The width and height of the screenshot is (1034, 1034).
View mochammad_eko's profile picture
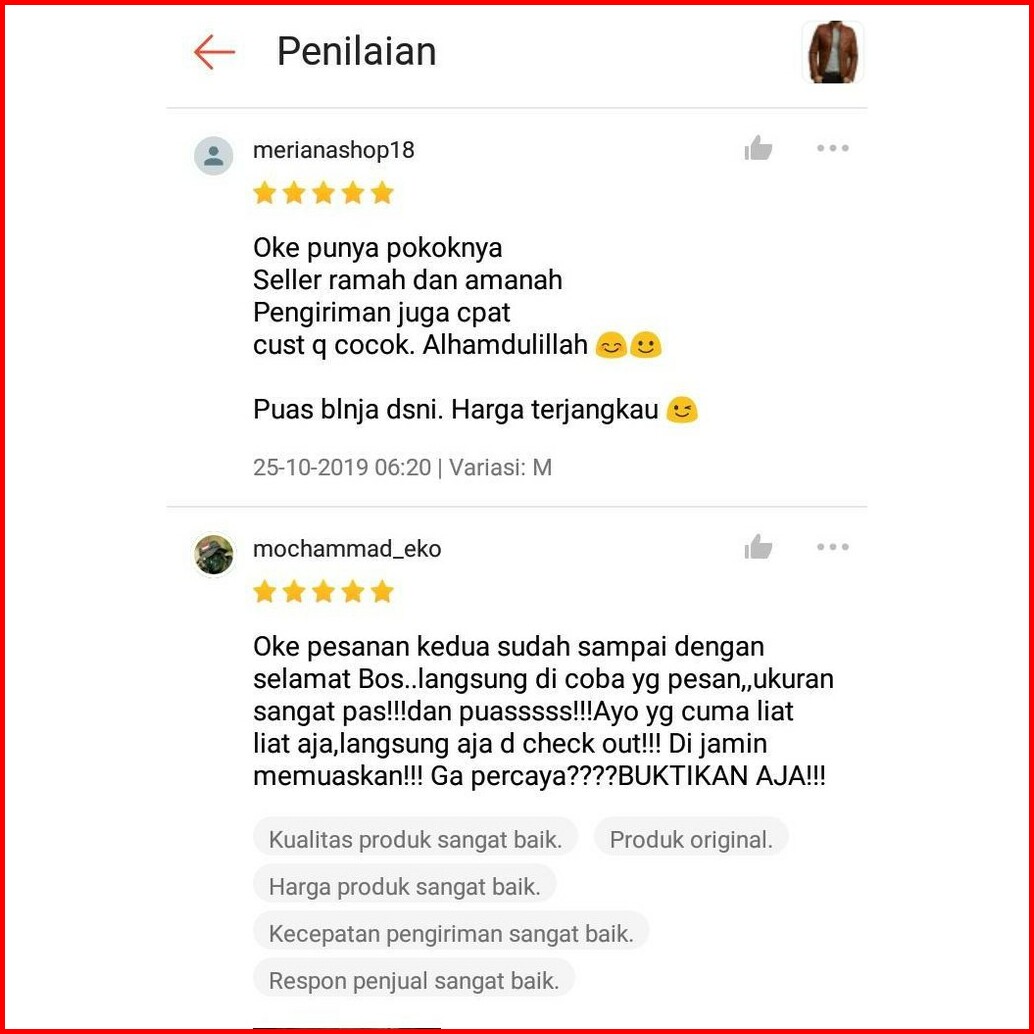214,555
